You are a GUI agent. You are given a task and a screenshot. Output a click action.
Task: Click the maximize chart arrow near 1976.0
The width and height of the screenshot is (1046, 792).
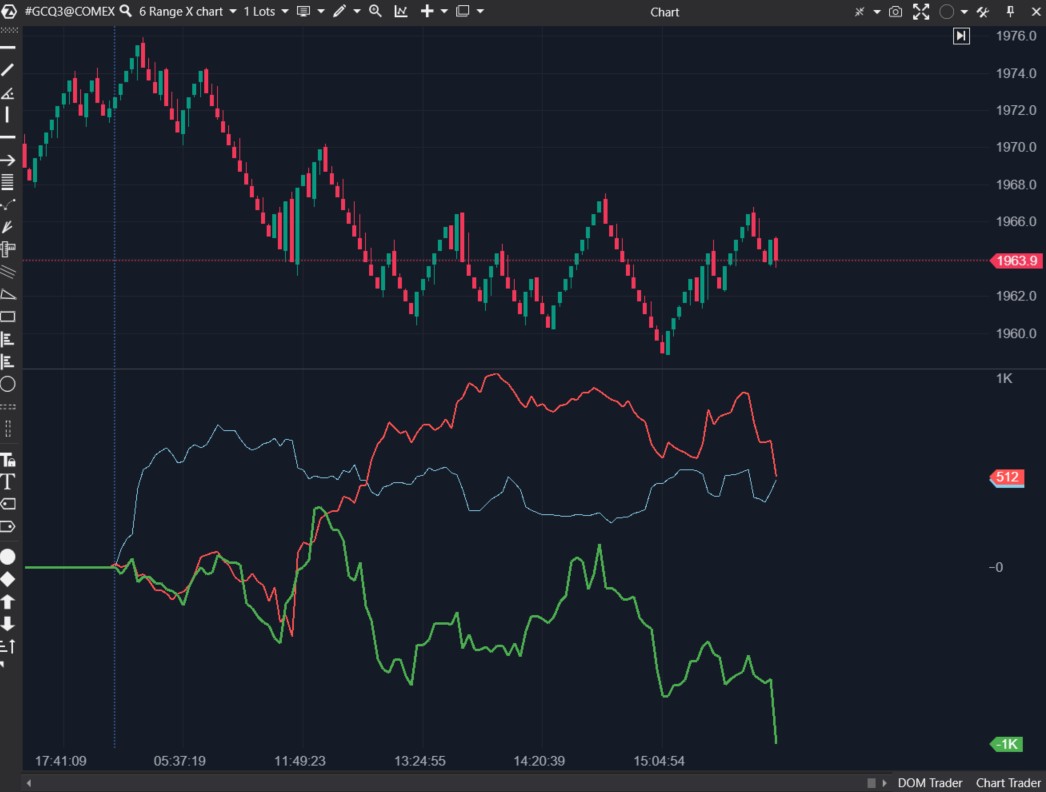click(961, 35)
